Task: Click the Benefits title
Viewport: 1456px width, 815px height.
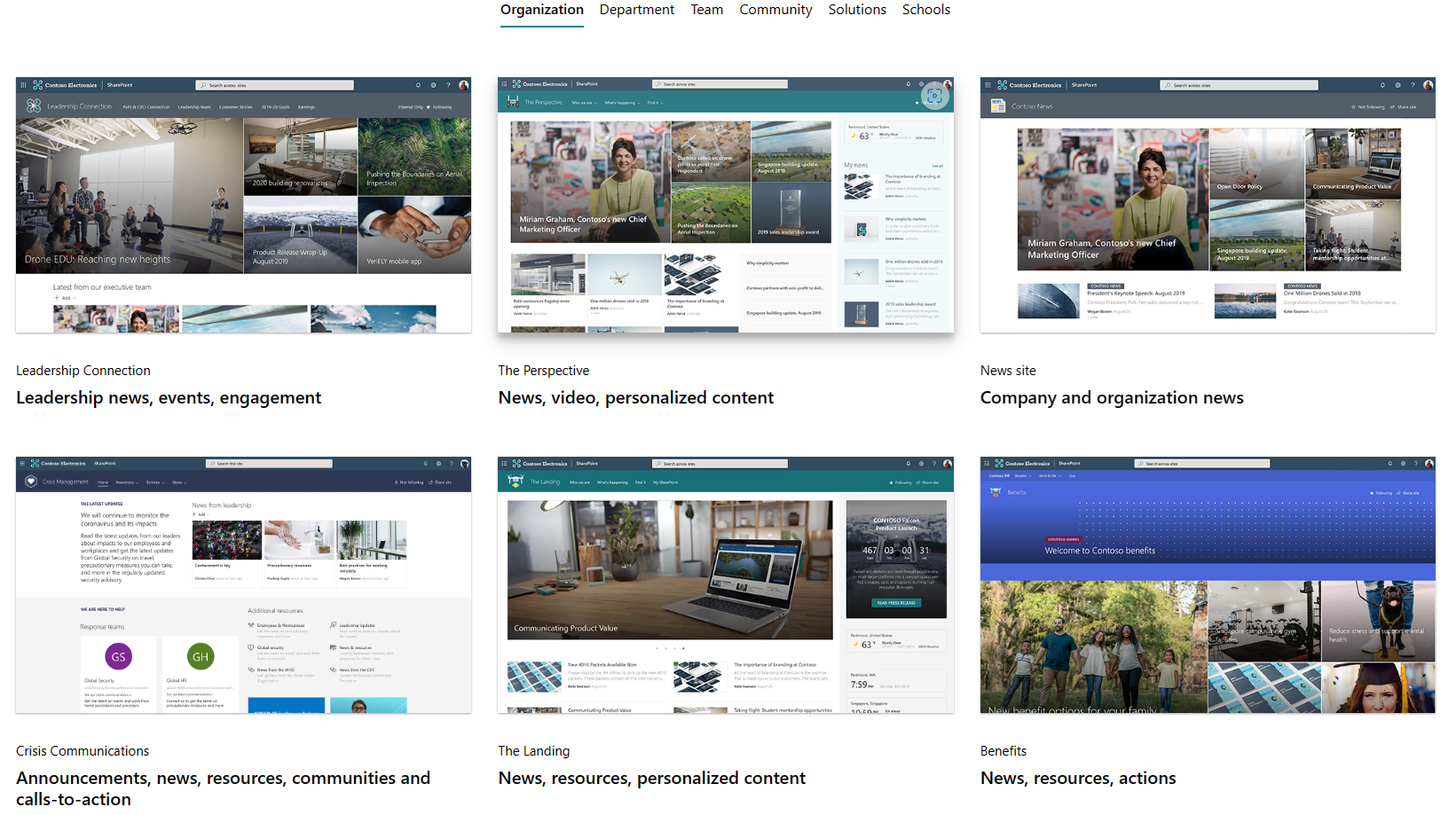Action: (x=1003, y=751)
